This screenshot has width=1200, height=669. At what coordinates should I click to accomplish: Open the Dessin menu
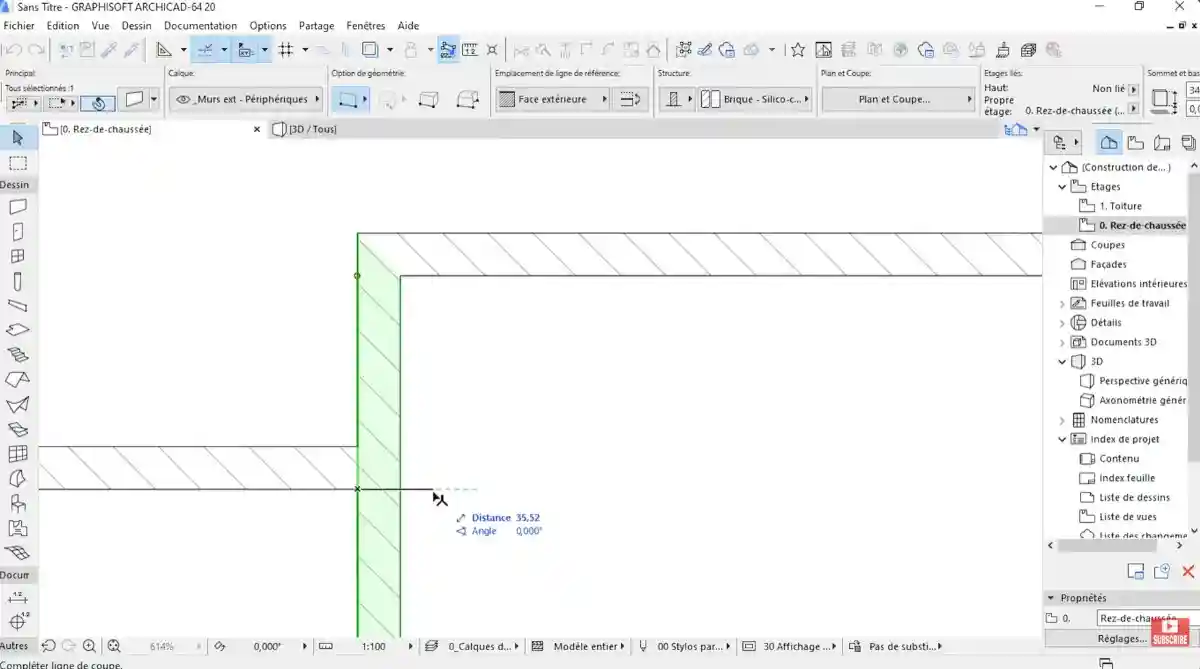[137, 25]
